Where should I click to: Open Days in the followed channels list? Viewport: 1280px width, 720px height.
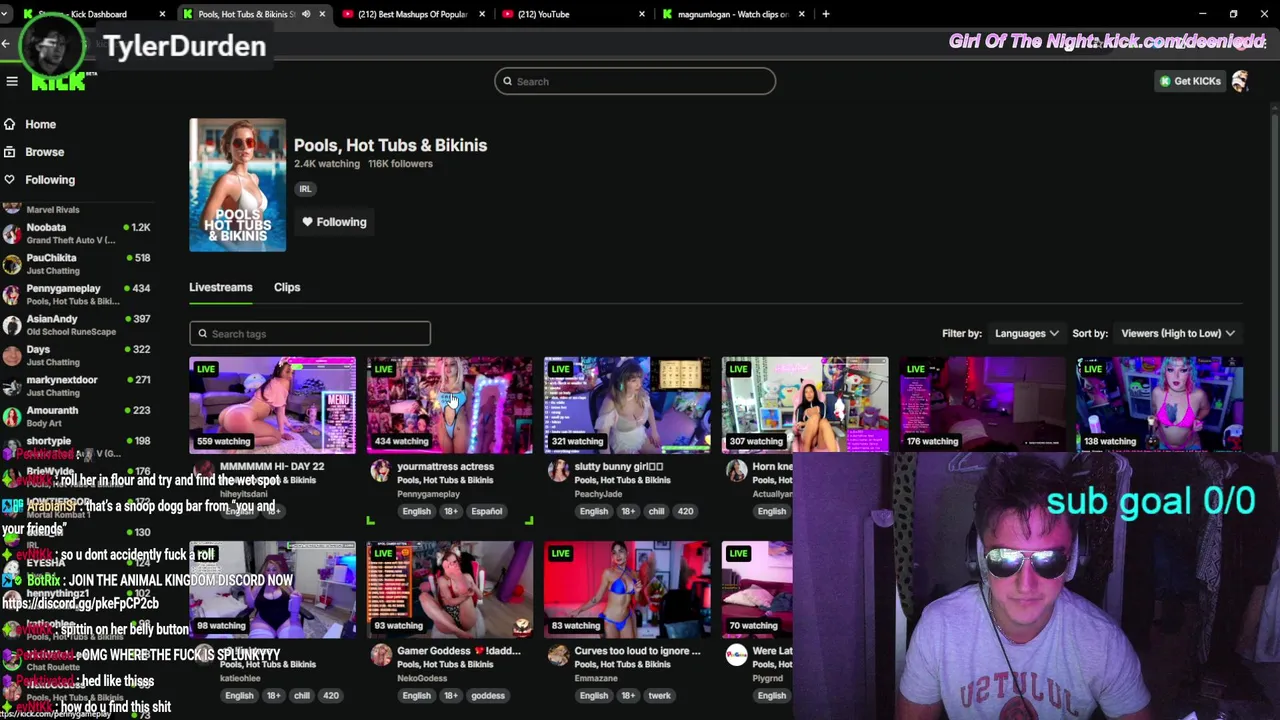76,355
